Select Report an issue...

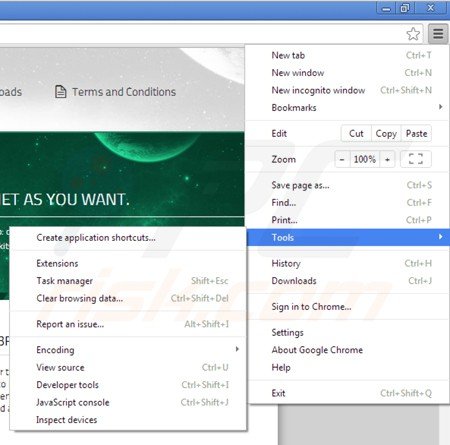pyautogui.click(x=128, y=324)
